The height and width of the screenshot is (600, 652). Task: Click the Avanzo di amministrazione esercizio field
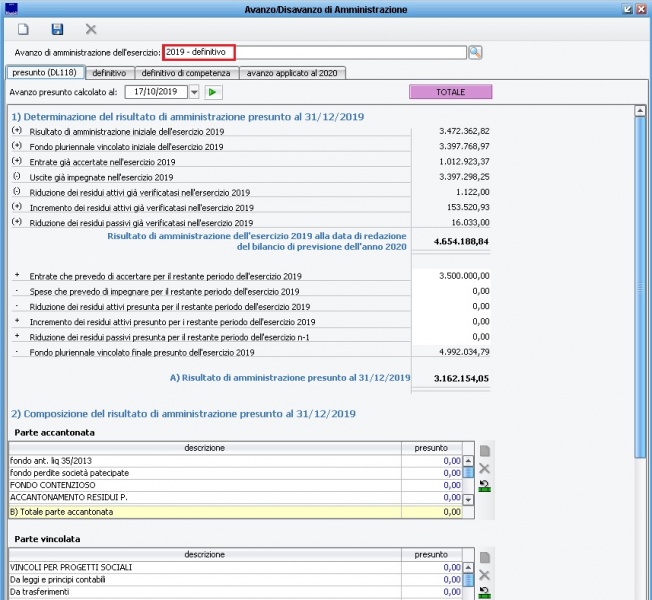click(x=314, y=52)
